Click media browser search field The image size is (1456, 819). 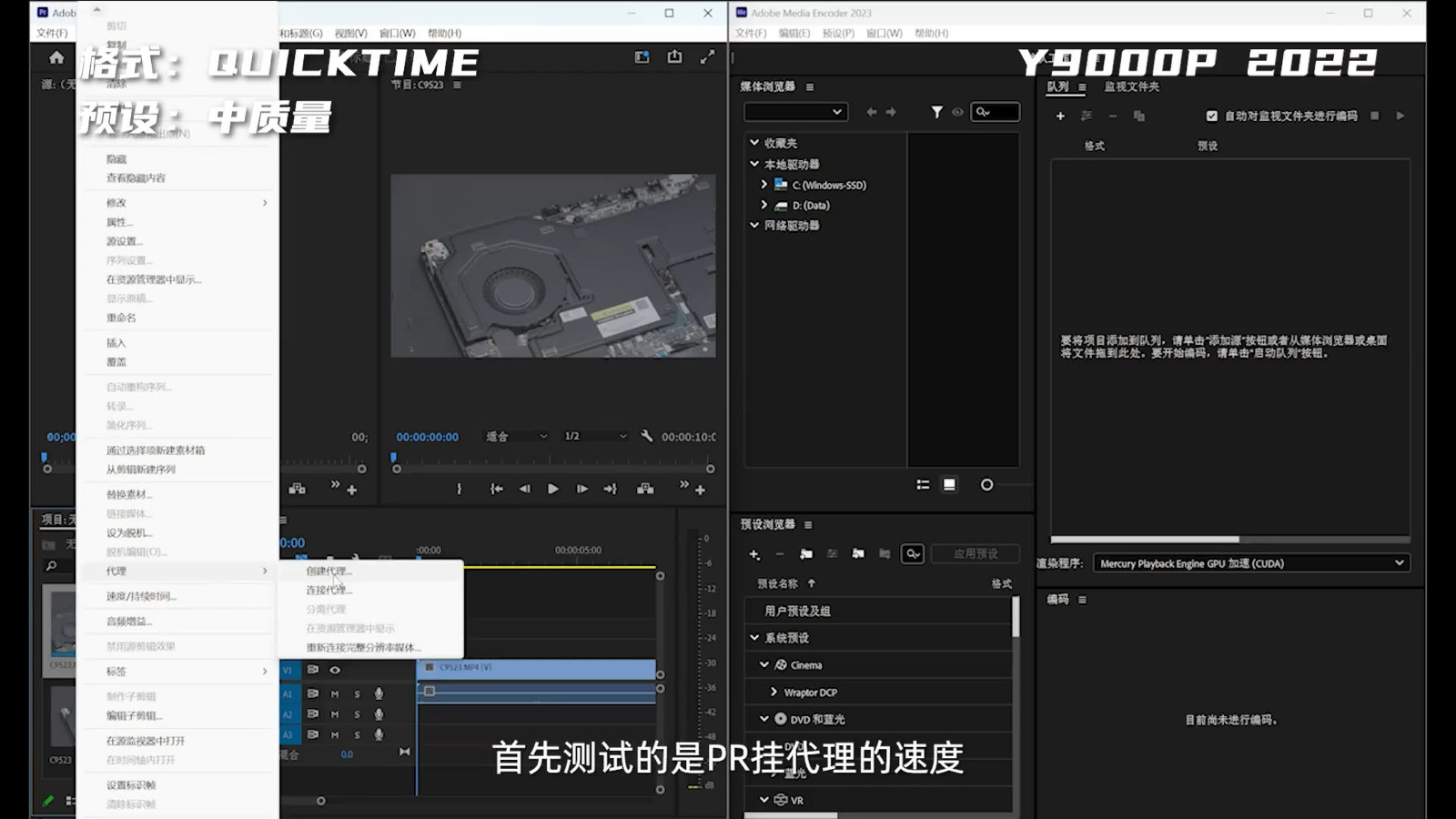pos(996,112)
